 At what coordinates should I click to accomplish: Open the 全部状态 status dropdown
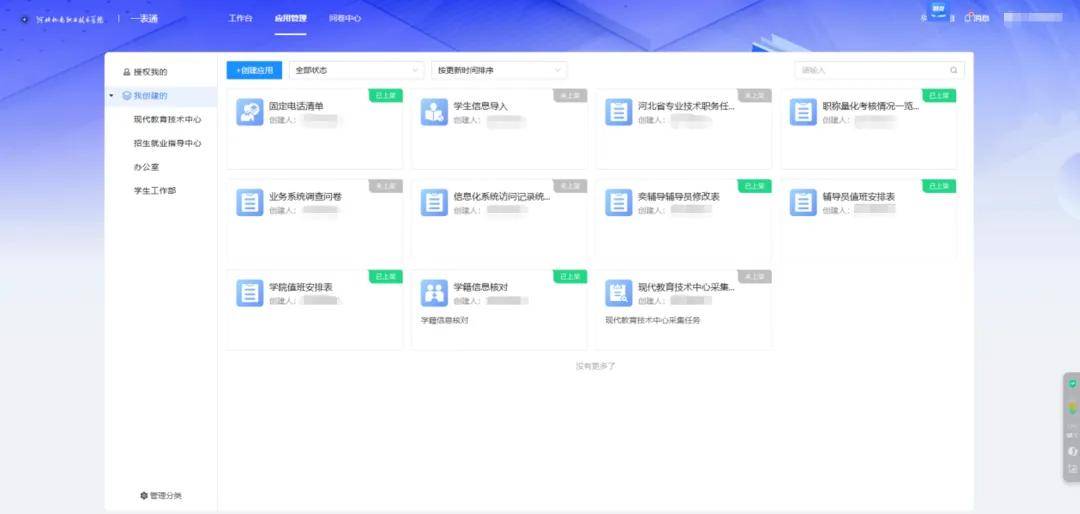[x=356, y=70]
